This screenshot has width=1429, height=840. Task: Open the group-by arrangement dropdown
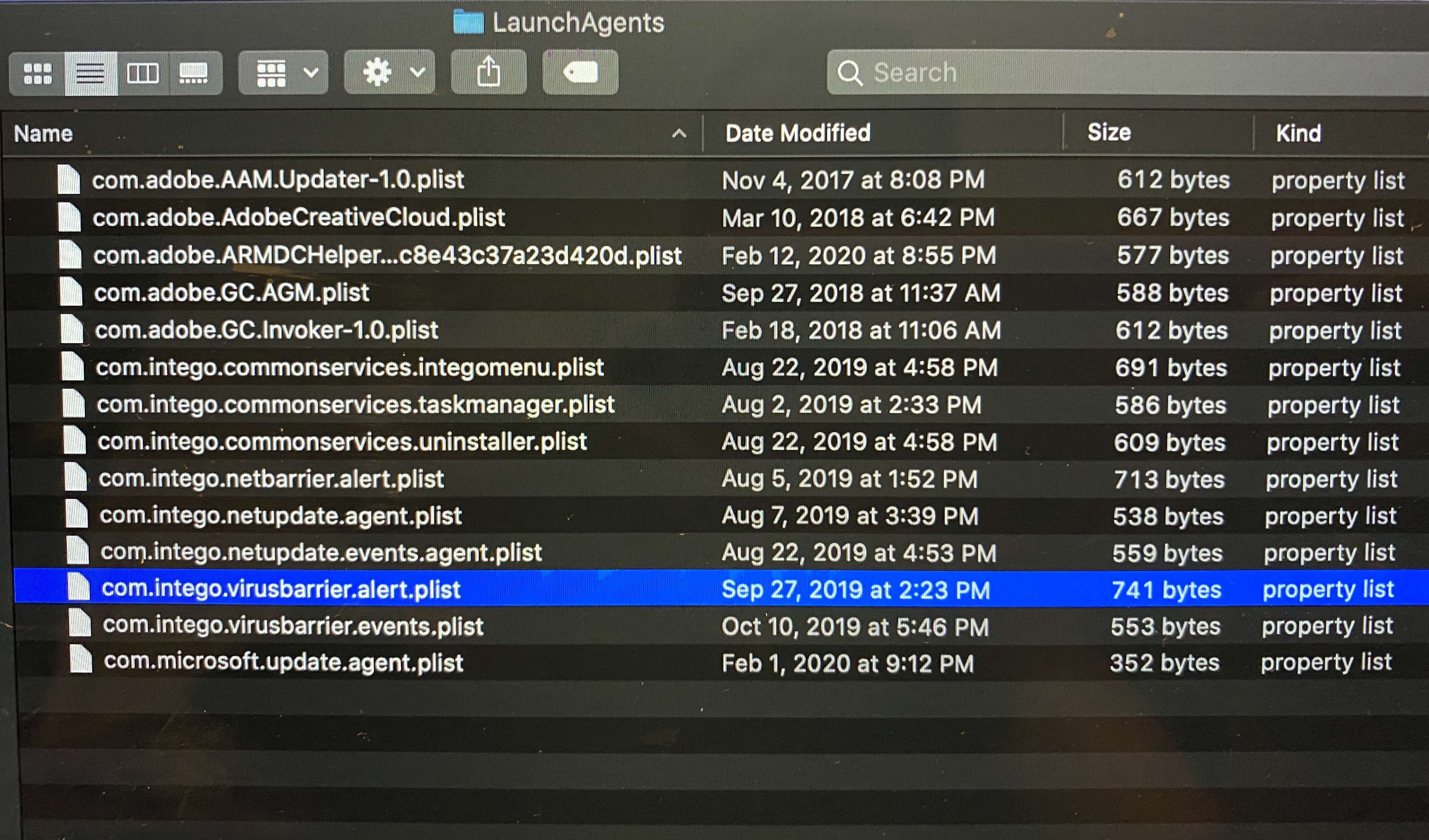click(x=283, y=72)
